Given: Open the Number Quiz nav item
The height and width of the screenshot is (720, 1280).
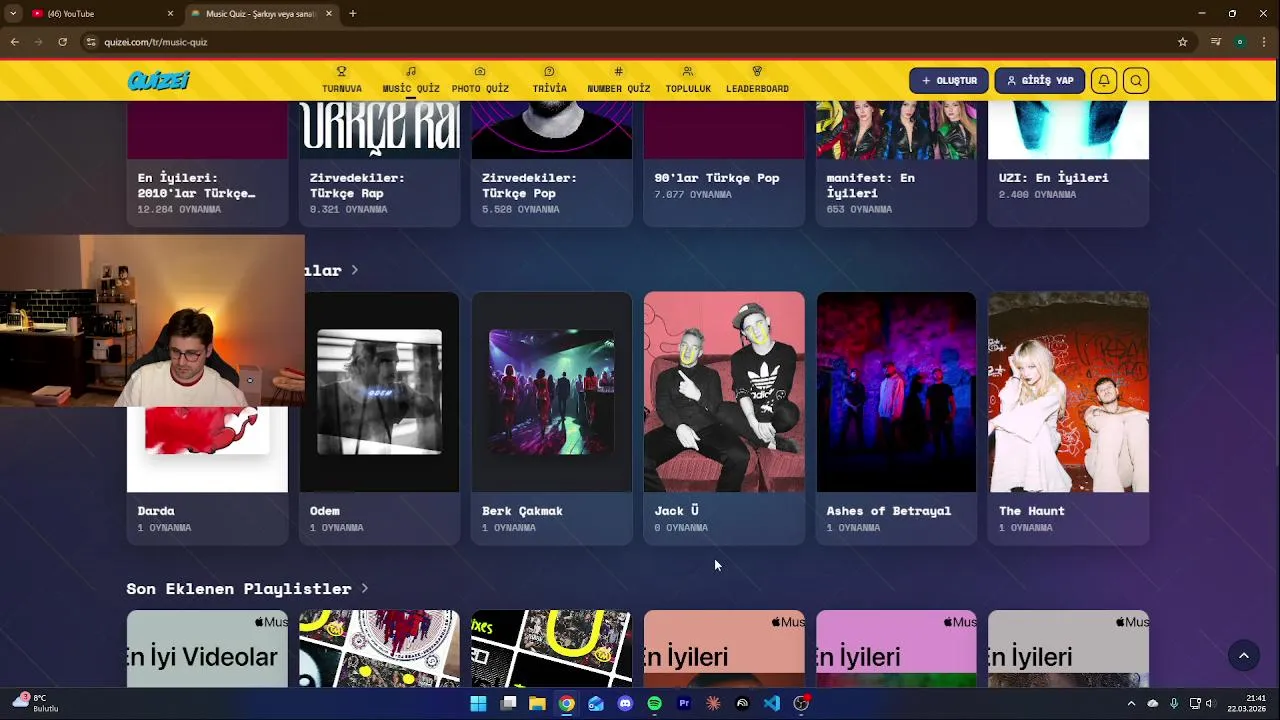Looking at the screenshot, I should coord(618,80).
